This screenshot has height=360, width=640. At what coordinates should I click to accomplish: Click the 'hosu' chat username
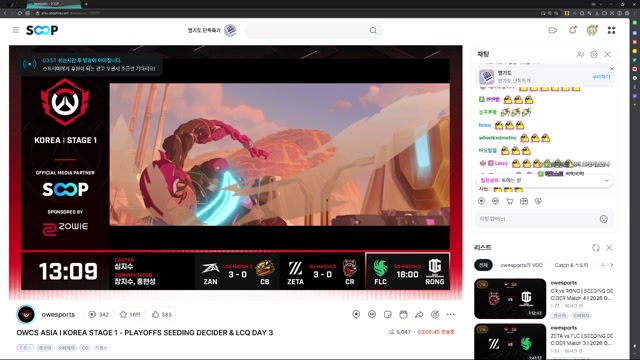pos(485,125)
